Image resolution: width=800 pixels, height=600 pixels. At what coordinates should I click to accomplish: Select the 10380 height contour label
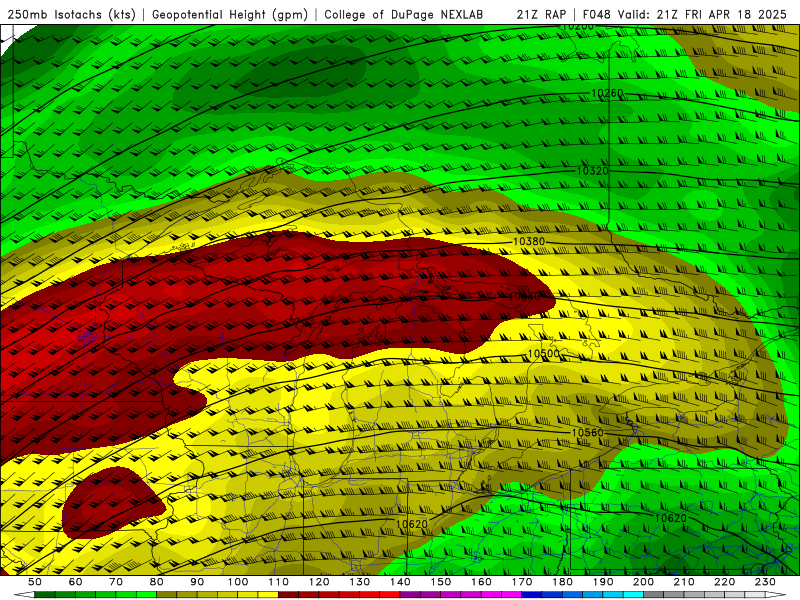[529, 241]
